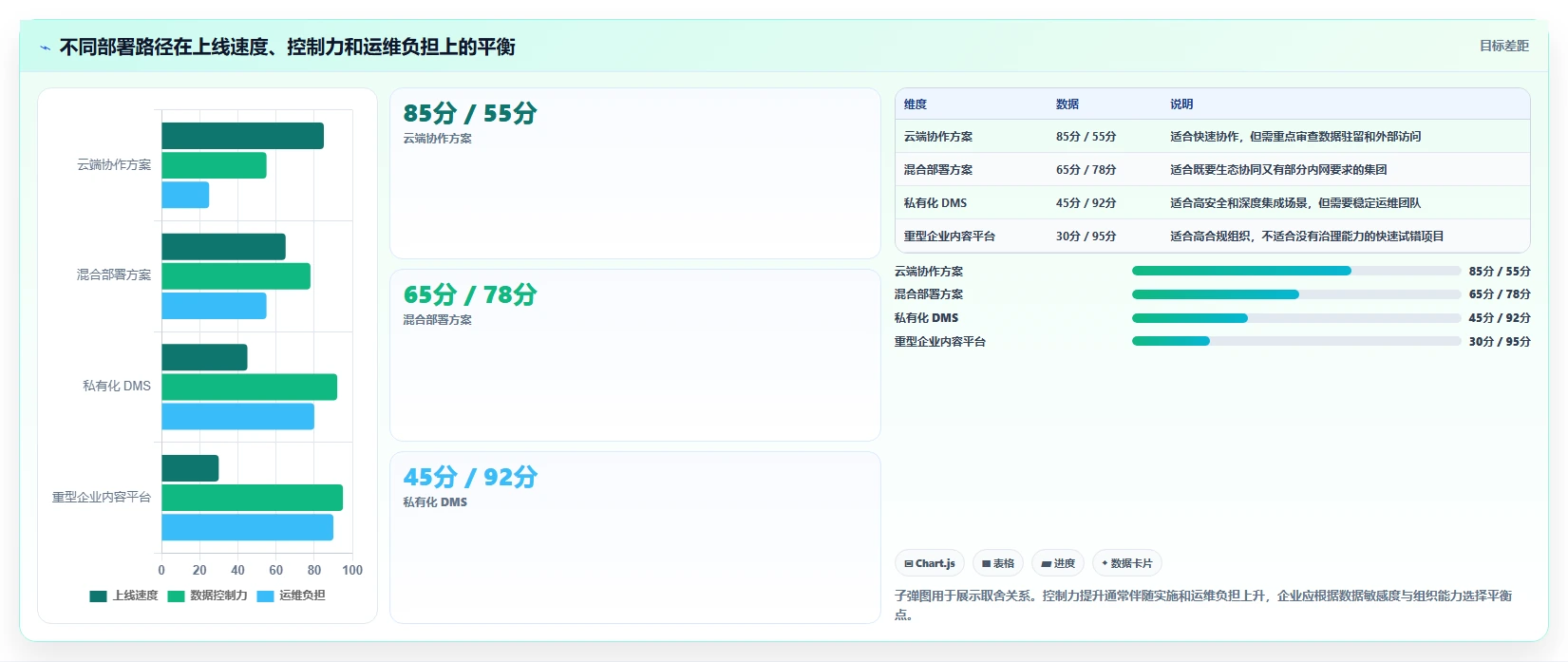The width and height of the screenshot is (1568, 662).
Task: Click the green 数据控制力 bar for 混合部署方案
Action: [236, 276]
